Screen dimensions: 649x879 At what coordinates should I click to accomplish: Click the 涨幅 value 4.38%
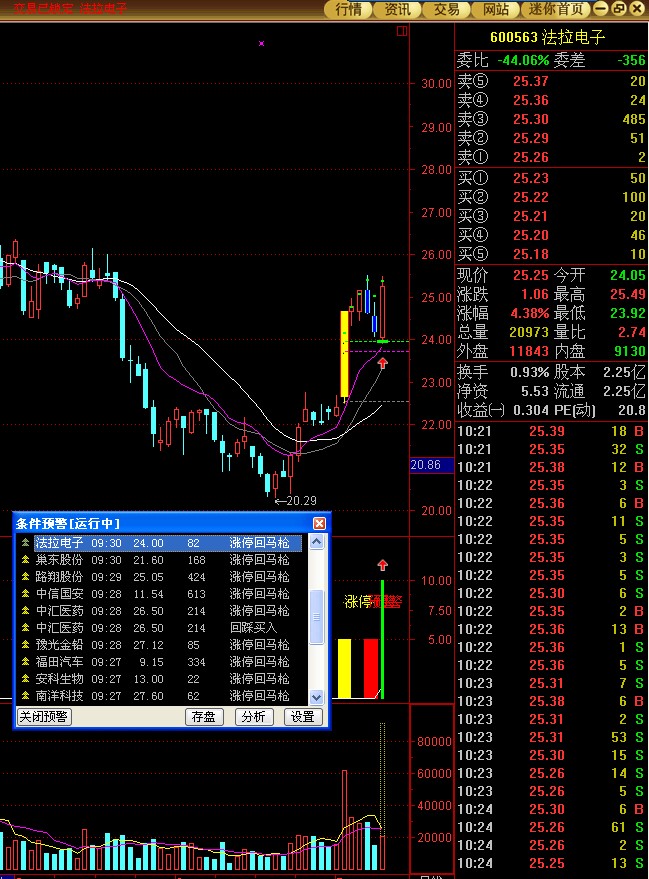pyautogui.click(x=529, y=313)
